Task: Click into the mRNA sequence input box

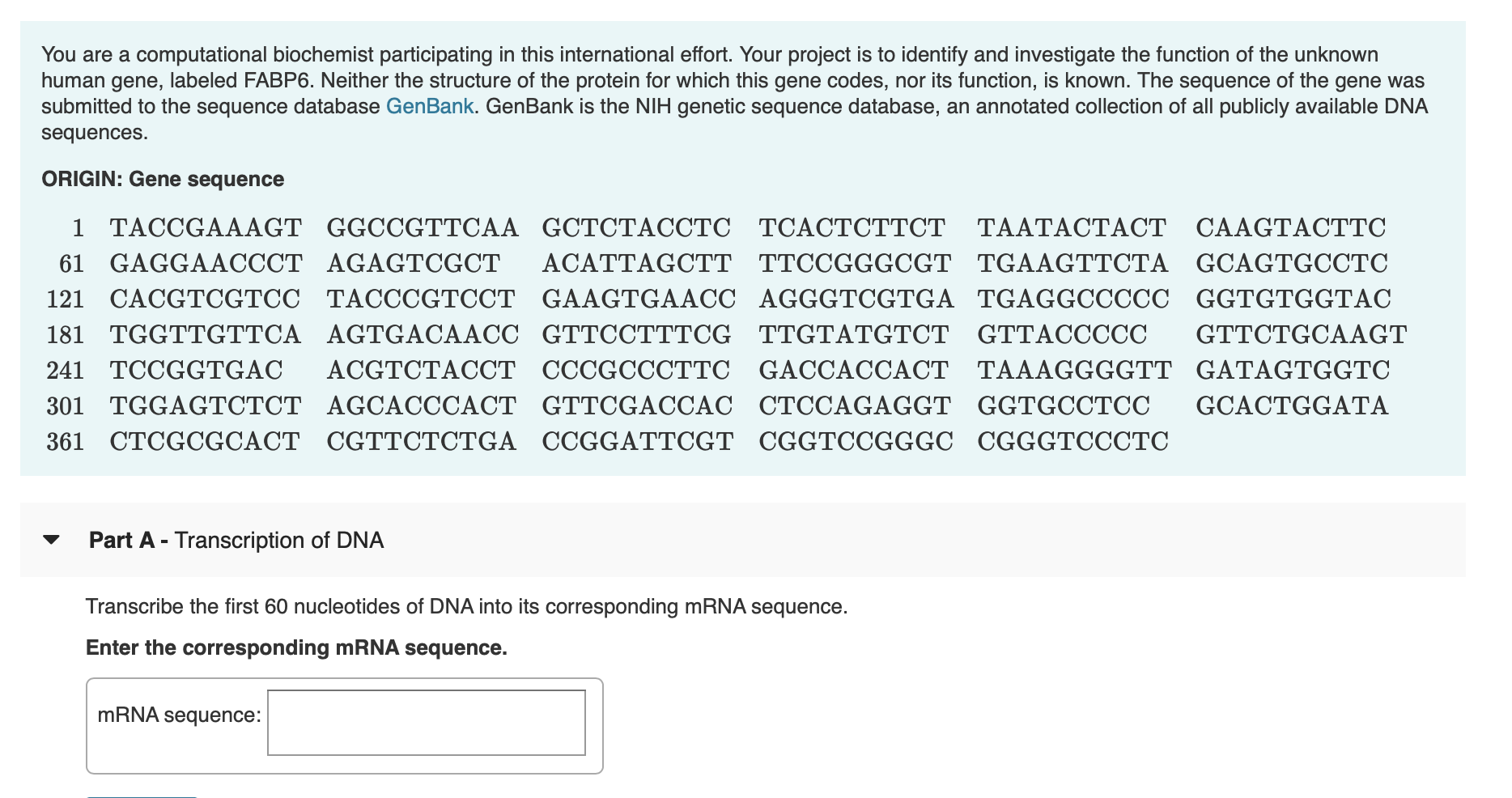Action: point(427,723)
